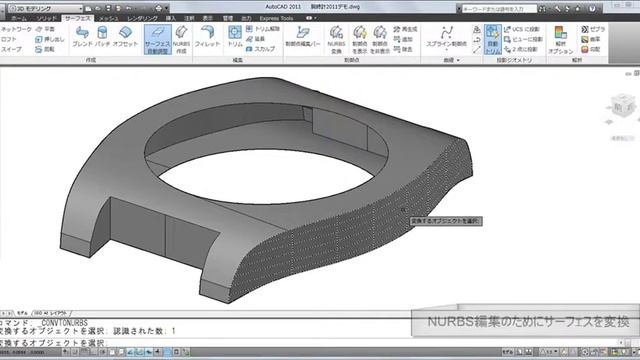Select the サーフェス ribbon tab
Viewport: 640px width, 360px height.
point(78,18)
